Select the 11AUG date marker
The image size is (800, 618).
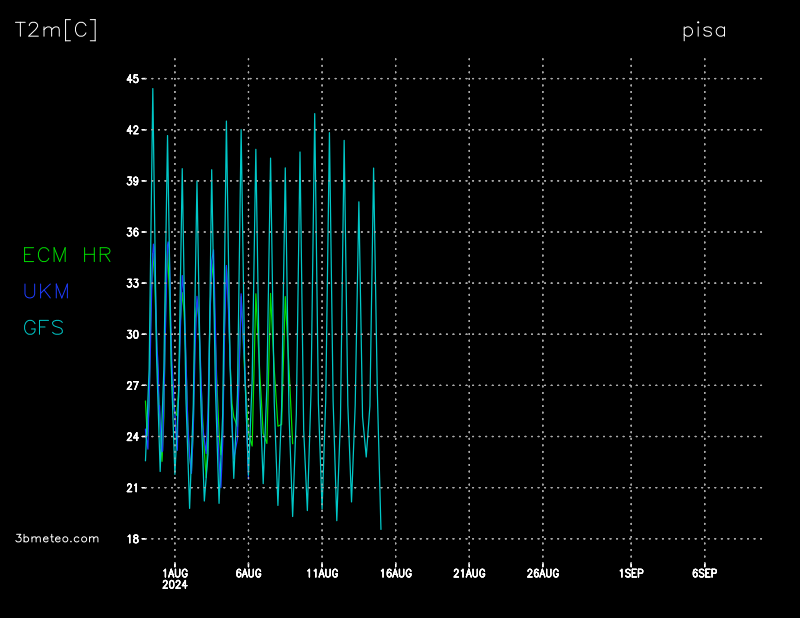coord(322,573)
